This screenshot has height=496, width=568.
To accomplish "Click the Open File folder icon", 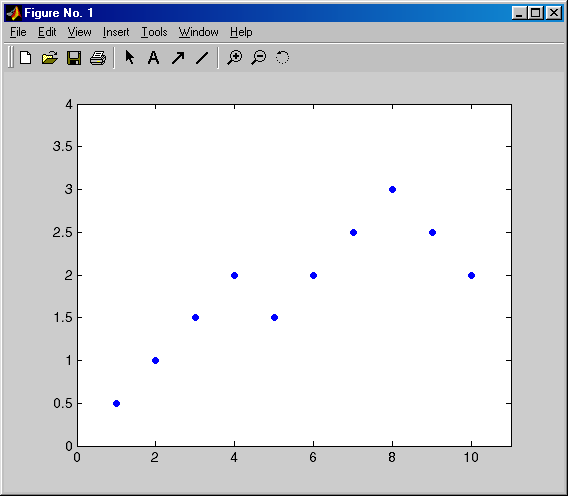I will coord(50,58).
